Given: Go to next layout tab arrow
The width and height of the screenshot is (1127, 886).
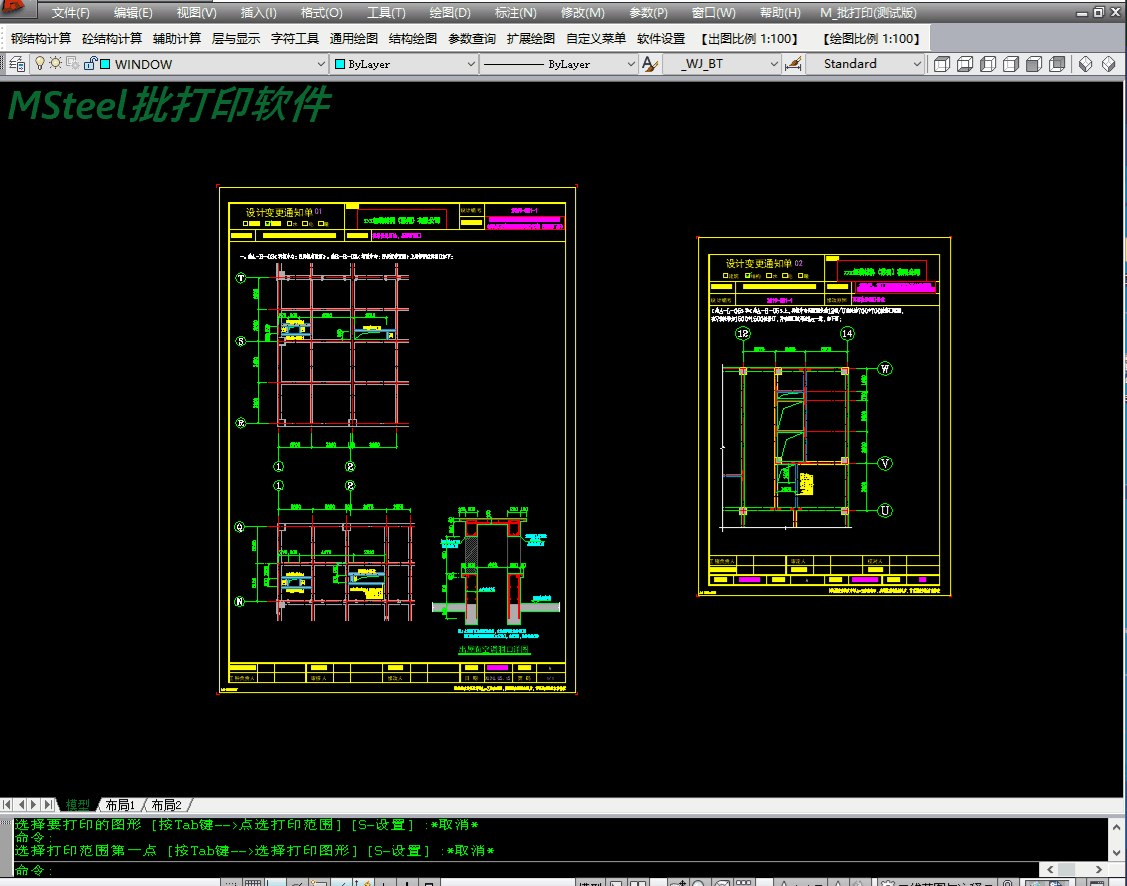Looking at the screenshot, I should tap(34, 805).
